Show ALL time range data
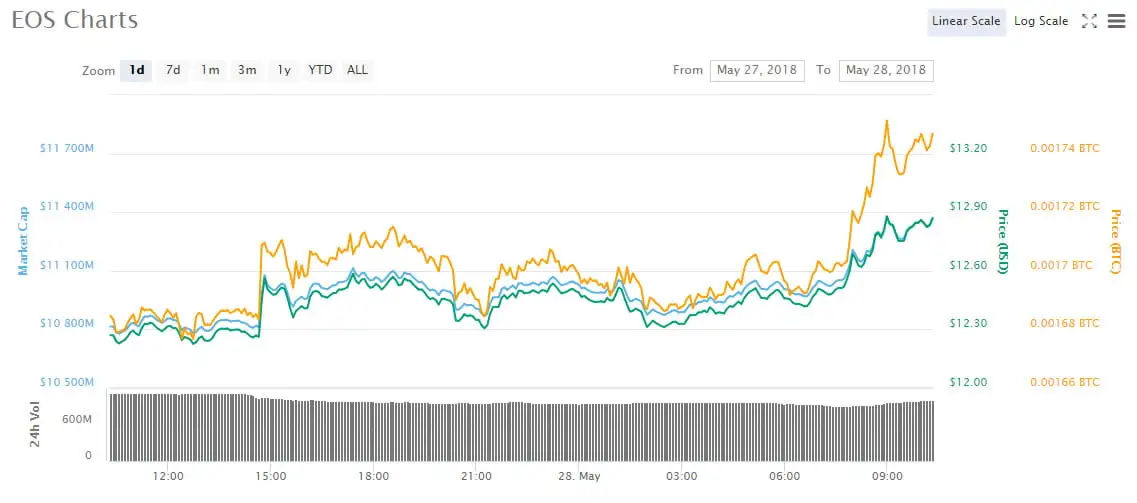The height and width of the screenshot is (503, 1137). click(x=357, y=70)
